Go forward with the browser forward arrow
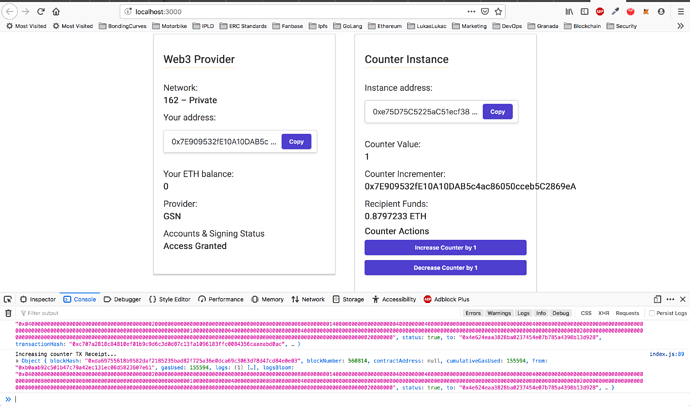The height and width of the screenshot is (406, 690). pyautogui.click(x=26, y=11)
